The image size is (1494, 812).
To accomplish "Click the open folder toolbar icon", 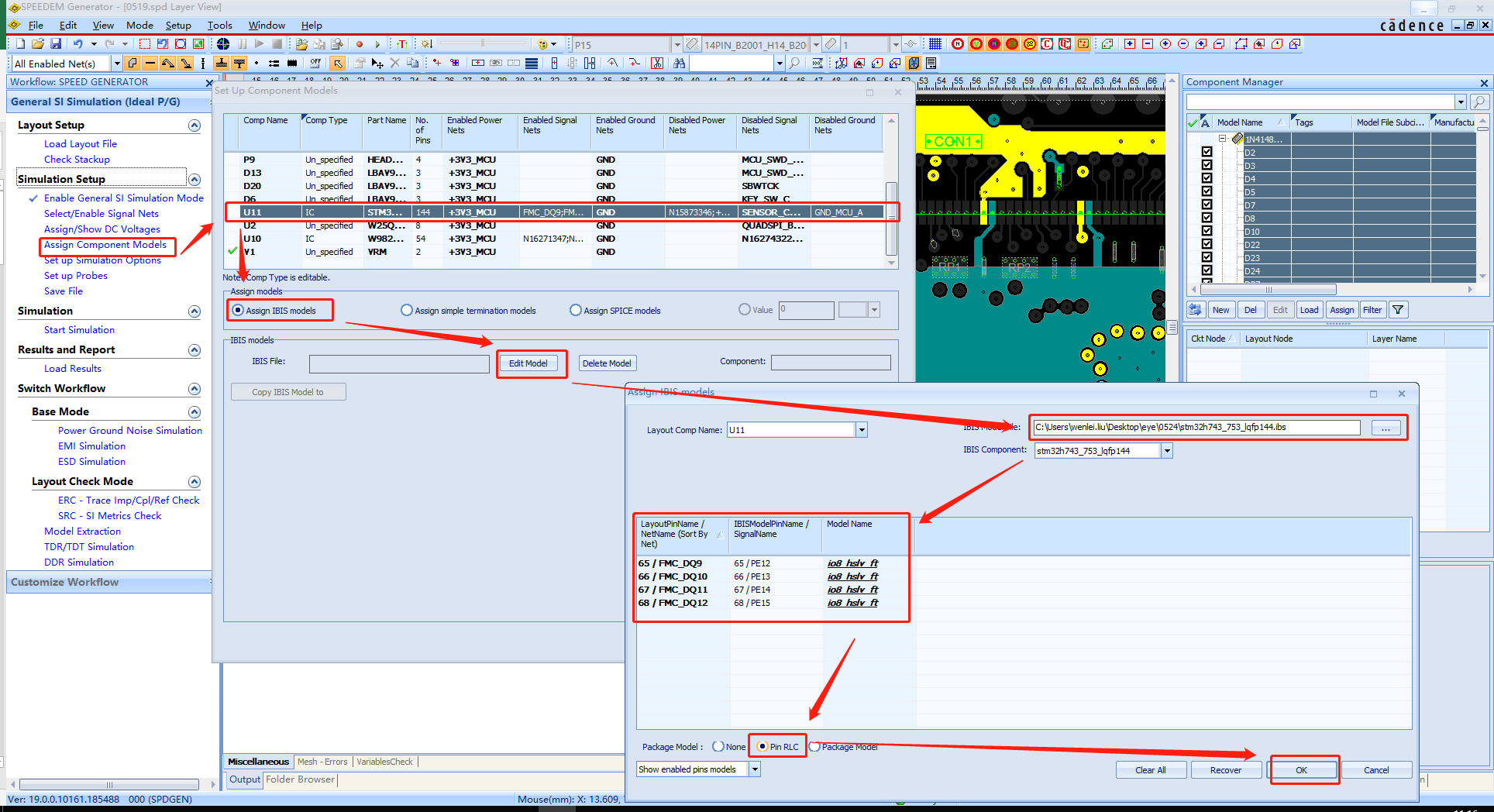I will point(37,44).
